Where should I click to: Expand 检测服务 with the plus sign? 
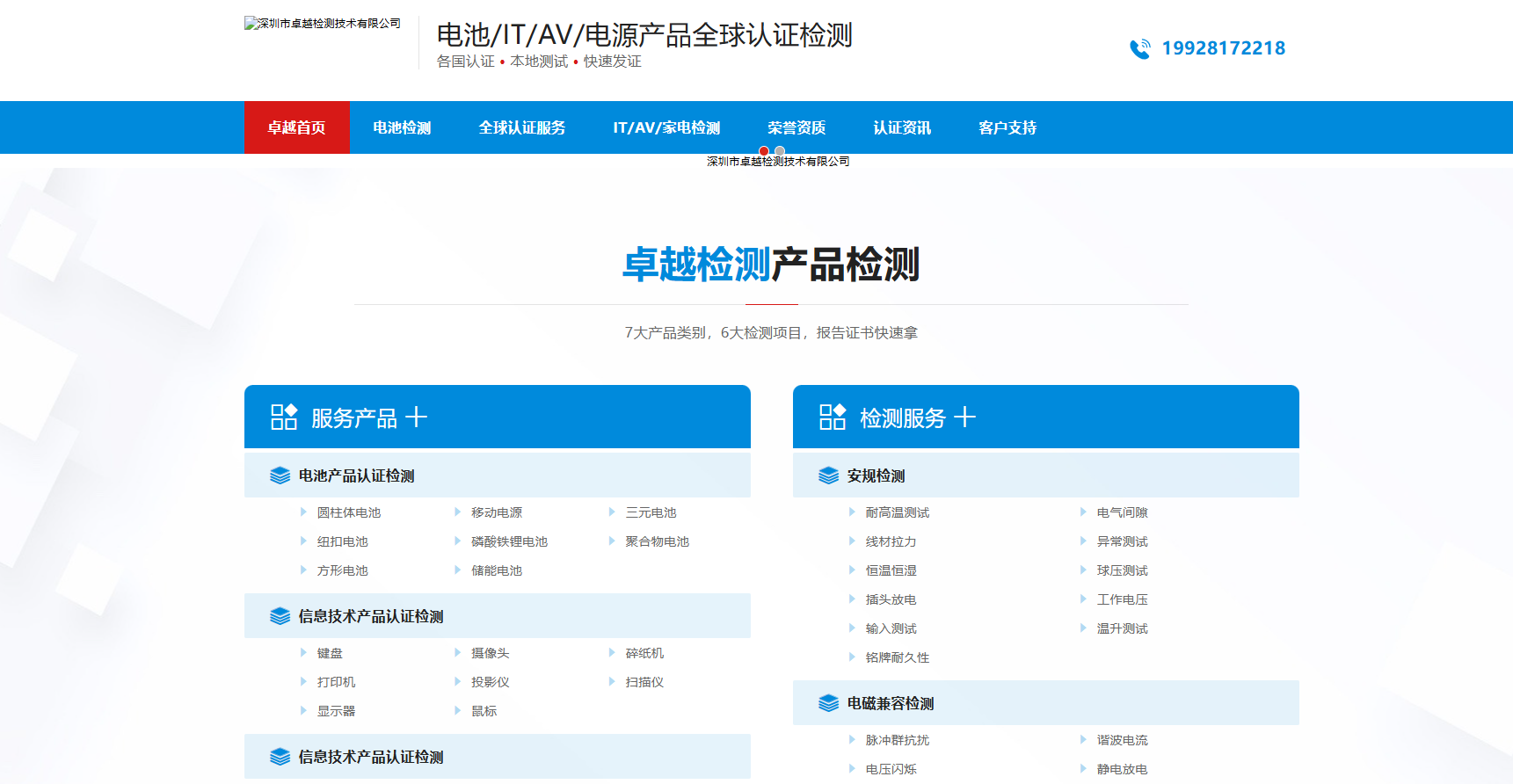[x=964, y=417]
